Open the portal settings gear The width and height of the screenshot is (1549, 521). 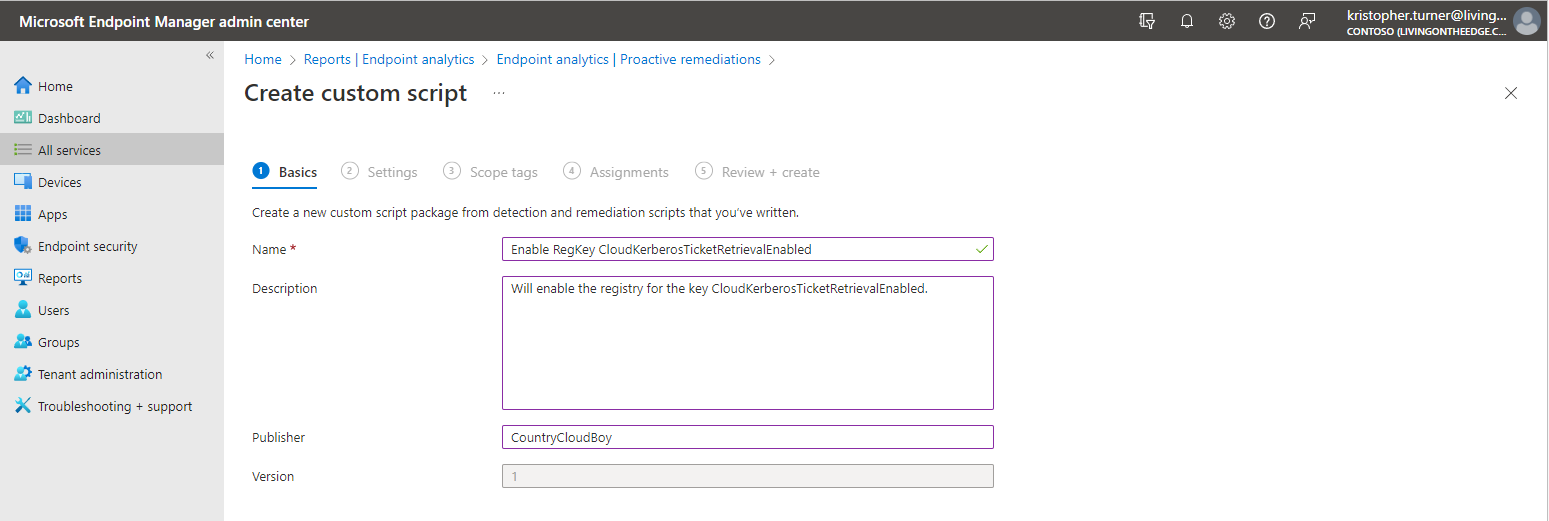pos(1227,21)
